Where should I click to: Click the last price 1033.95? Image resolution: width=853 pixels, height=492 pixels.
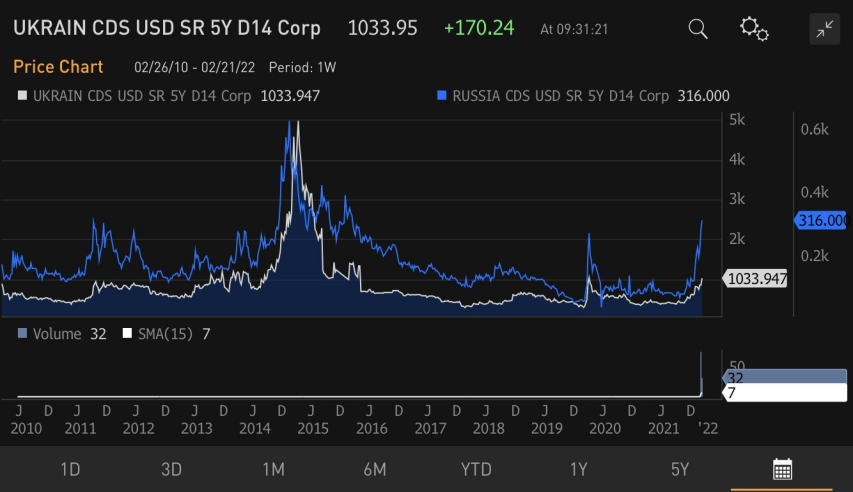pyautogui.click(x=382, y=28)
